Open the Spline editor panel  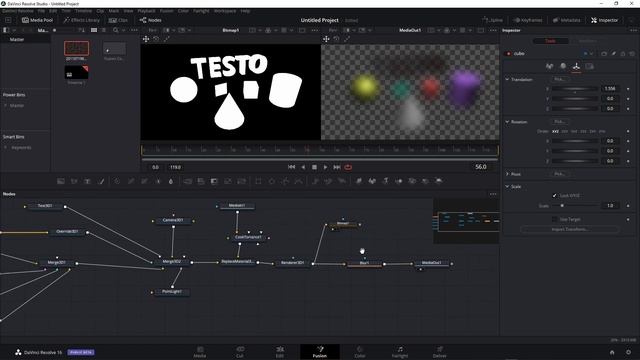493,20
